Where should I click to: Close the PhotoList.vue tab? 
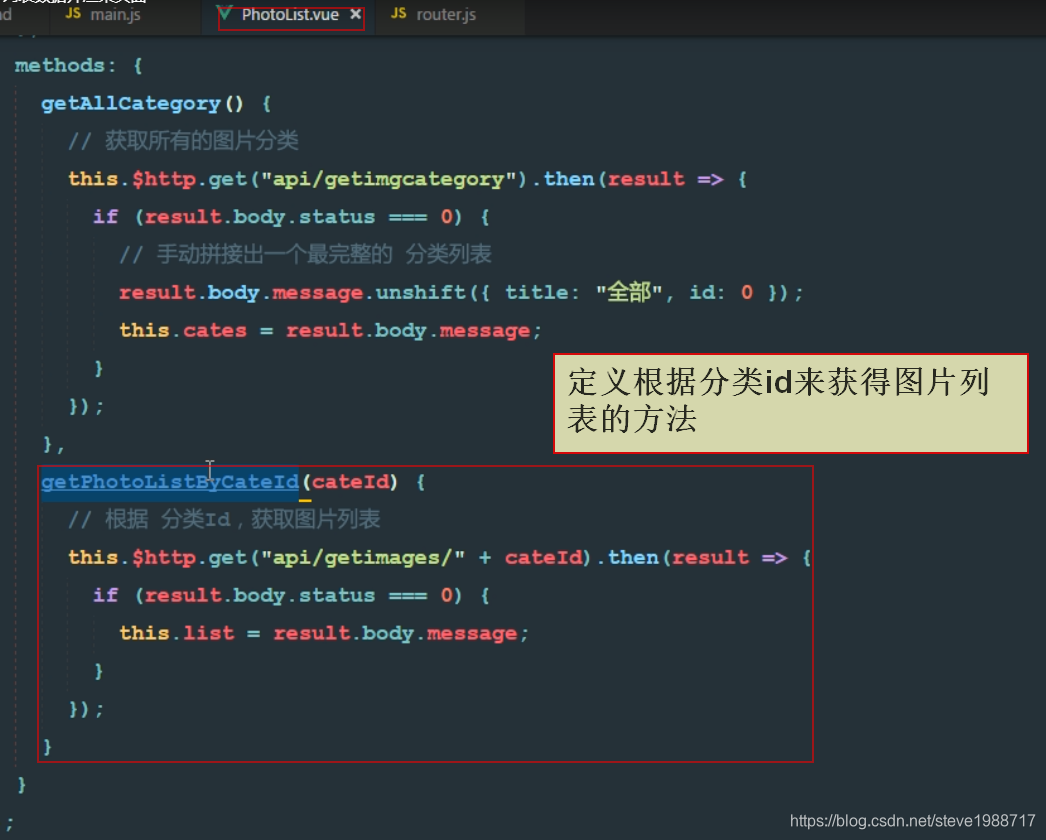pos(356,14)
